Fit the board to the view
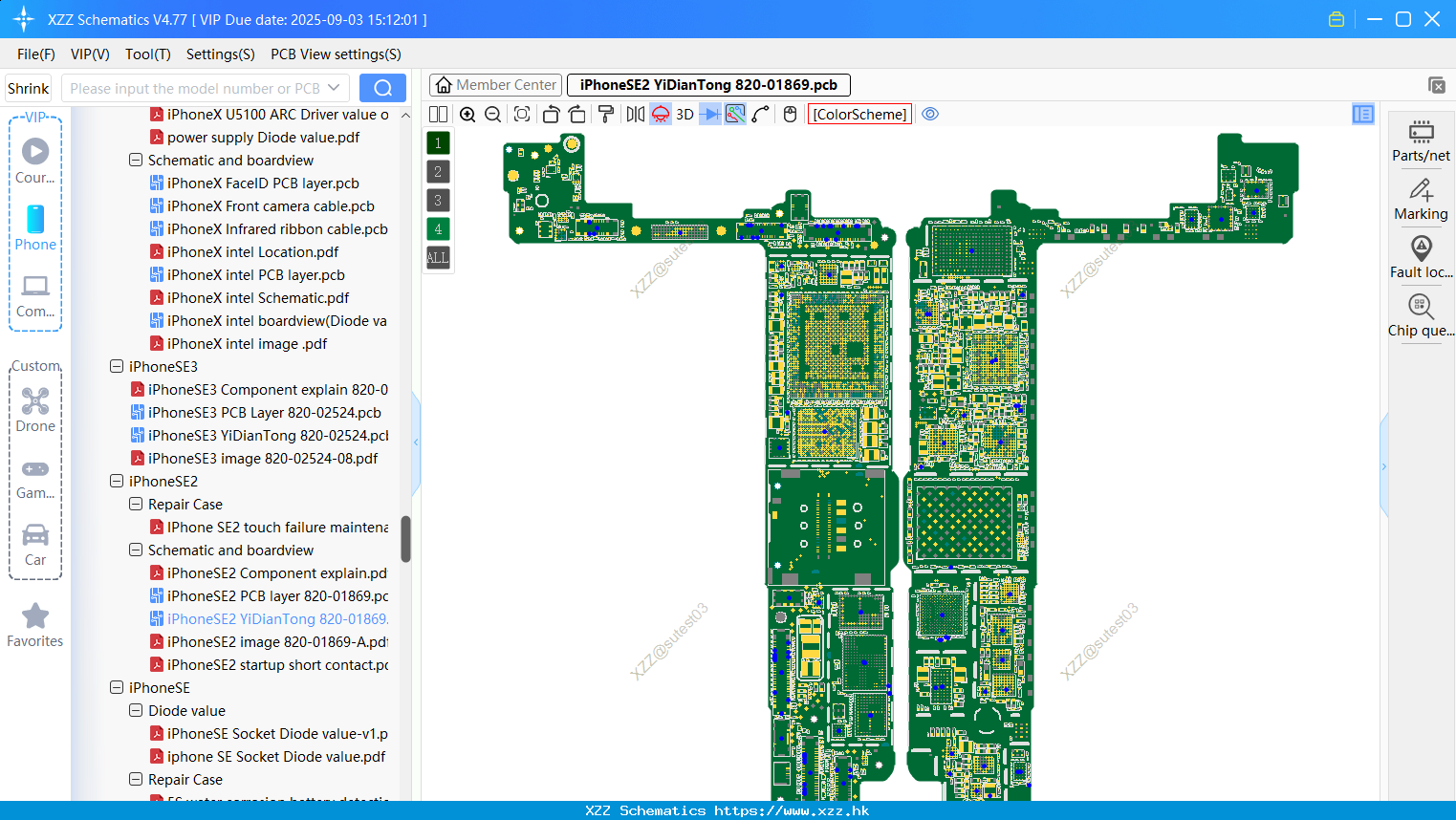 (522, 115)
